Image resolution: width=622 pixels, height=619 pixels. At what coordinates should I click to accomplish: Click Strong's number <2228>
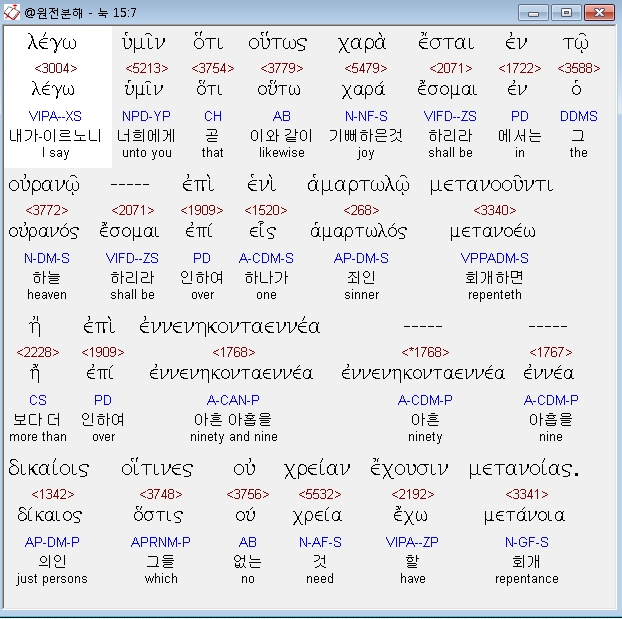point(38,352)
